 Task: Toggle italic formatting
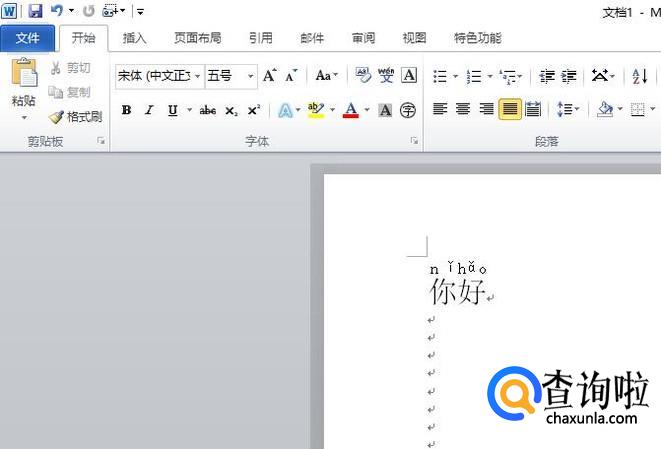[x=149, y=110]
